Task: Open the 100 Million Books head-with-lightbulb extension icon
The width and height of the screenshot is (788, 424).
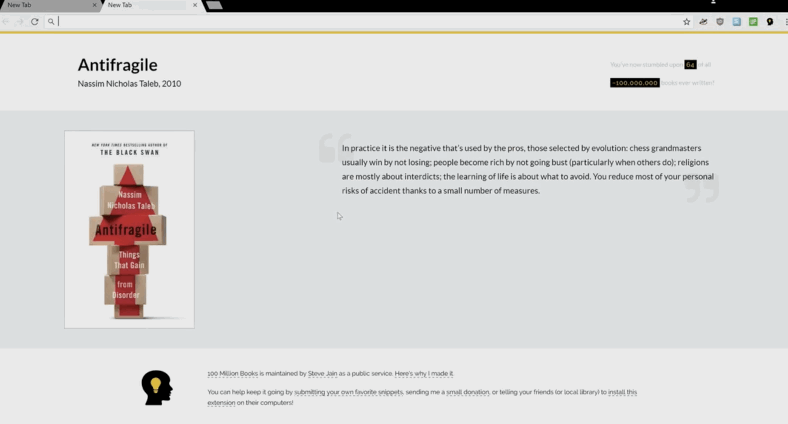Action: tap(769, 22)
